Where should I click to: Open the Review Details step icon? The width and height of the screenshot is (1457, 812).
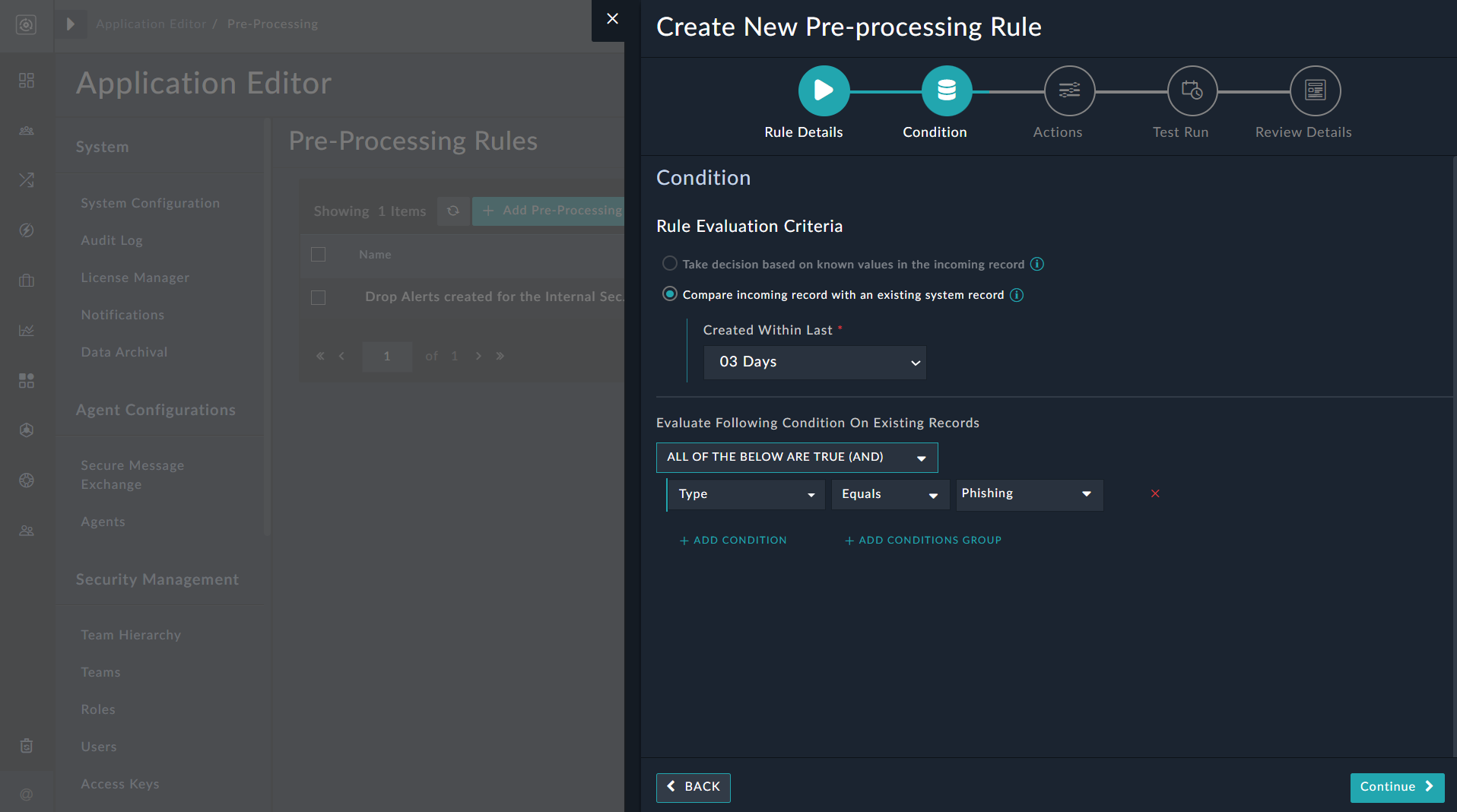point(1314,90)
